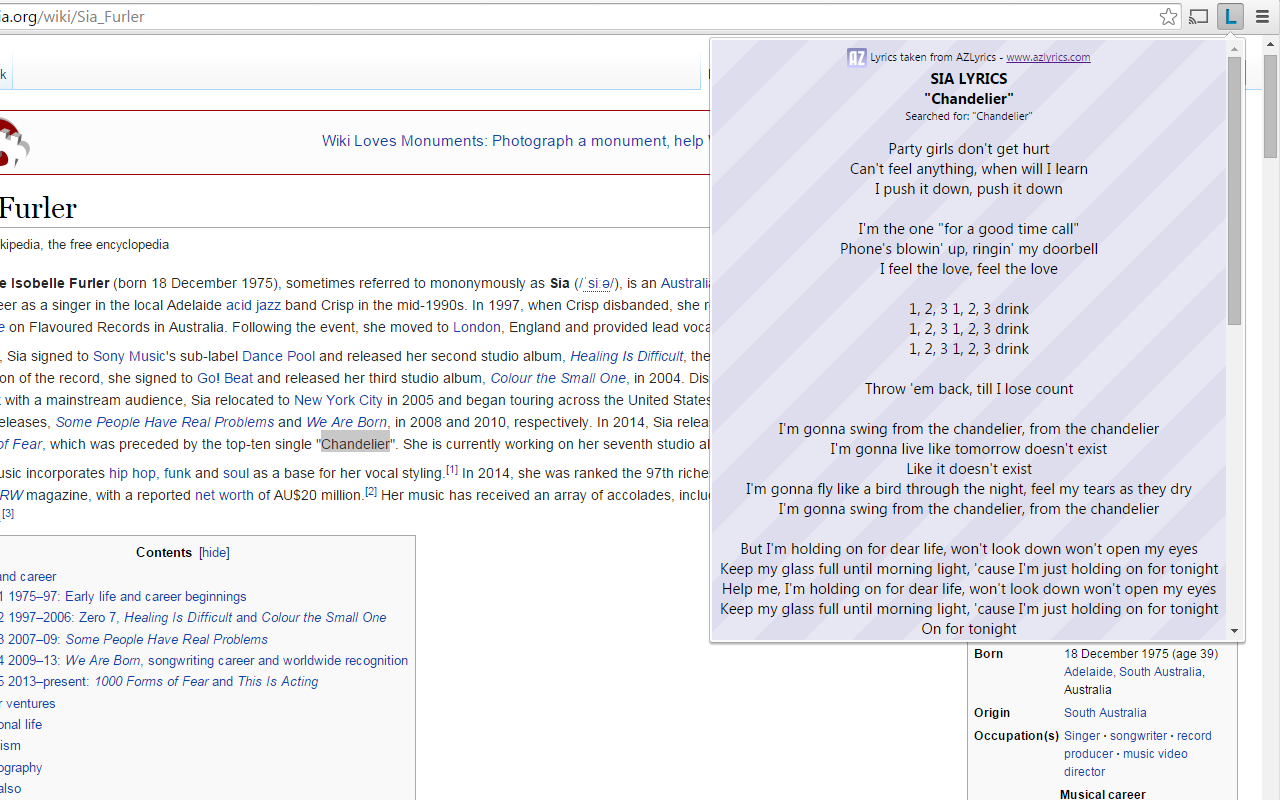Click the lyrics popup scroll-up arrow
1280x800 pixels.
1234,48
